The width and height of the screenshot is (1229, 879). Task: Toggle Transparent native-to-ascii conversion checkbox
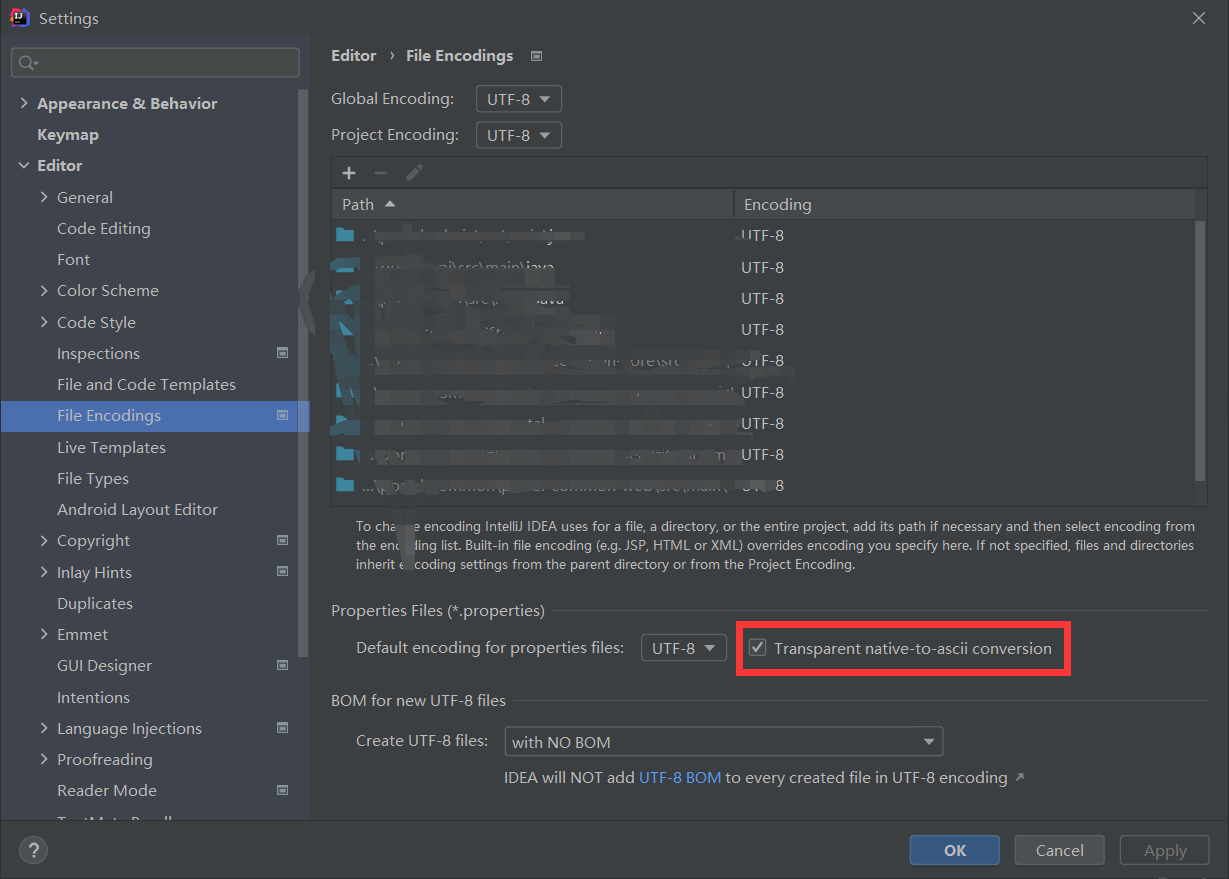coord(758,648)
